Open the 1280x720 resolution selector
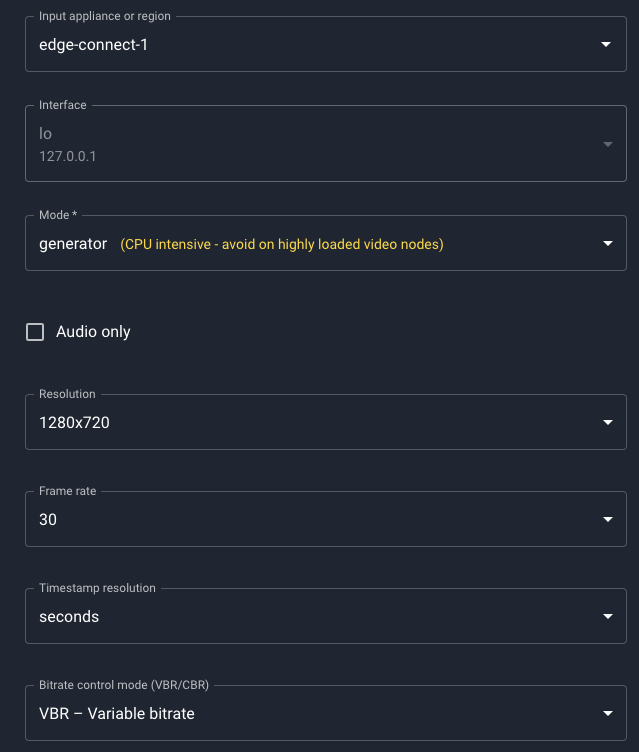This screenshot has width=639, height=752. coord(300,423)
